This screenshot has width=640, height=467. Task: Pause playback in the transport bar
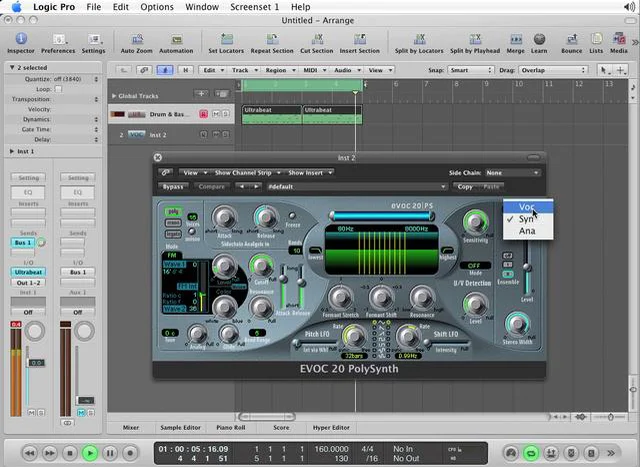pos(110,453)
